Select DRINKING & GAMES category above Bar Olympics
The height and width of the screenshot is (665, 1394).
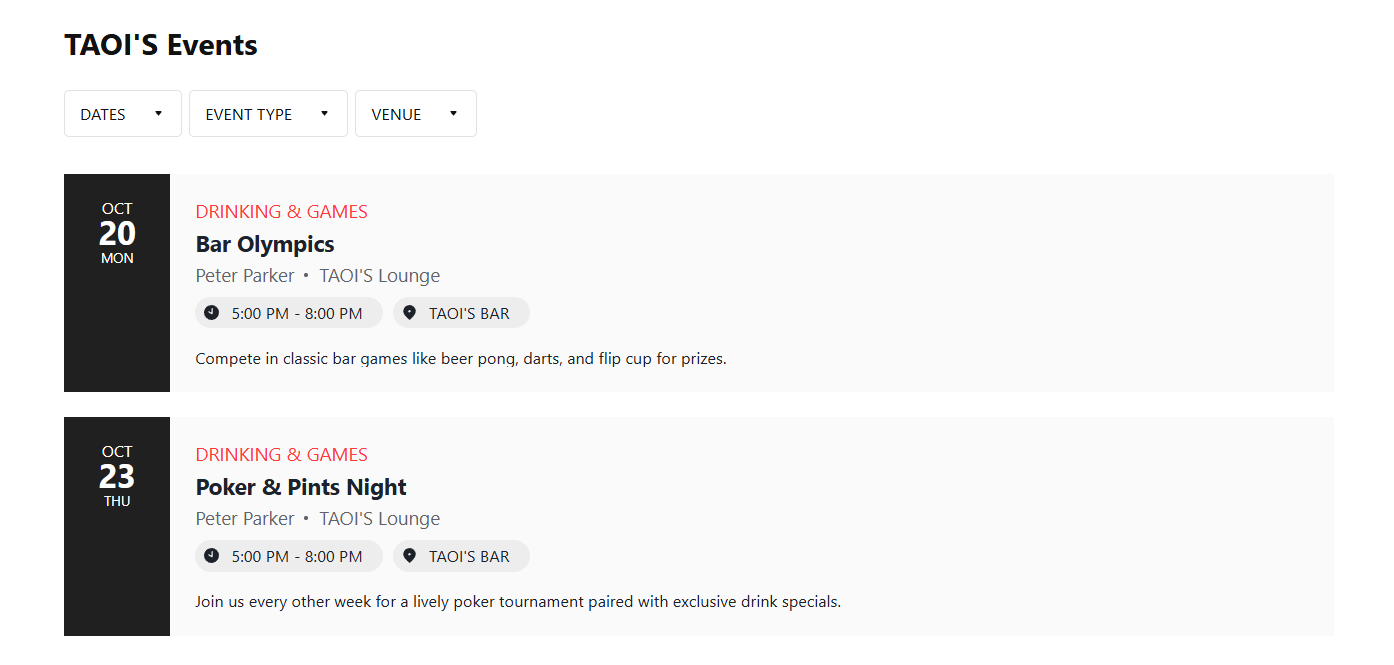[282, 212]
